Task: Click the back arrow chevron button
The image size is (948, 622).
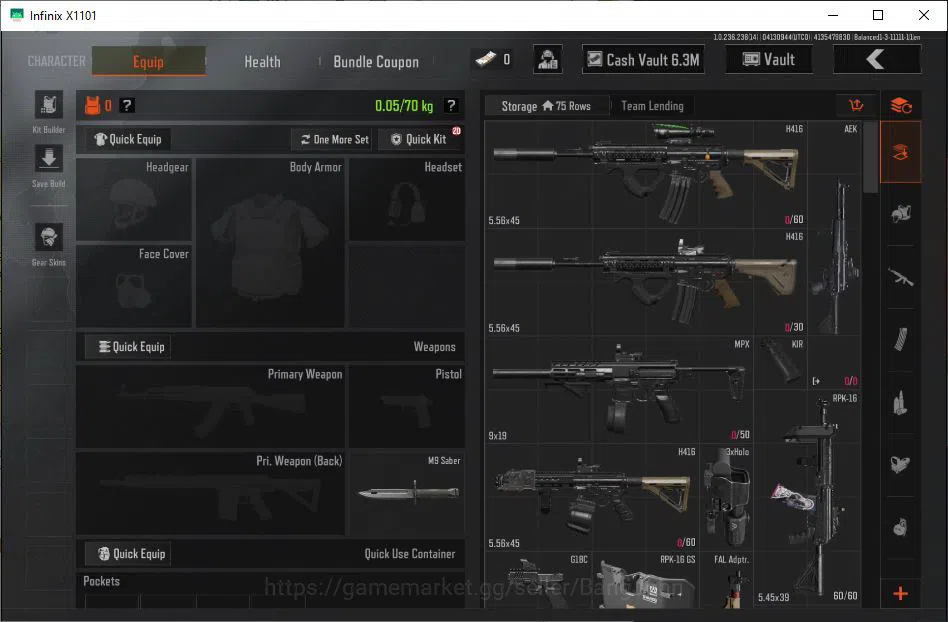Action: click(877, 59)
